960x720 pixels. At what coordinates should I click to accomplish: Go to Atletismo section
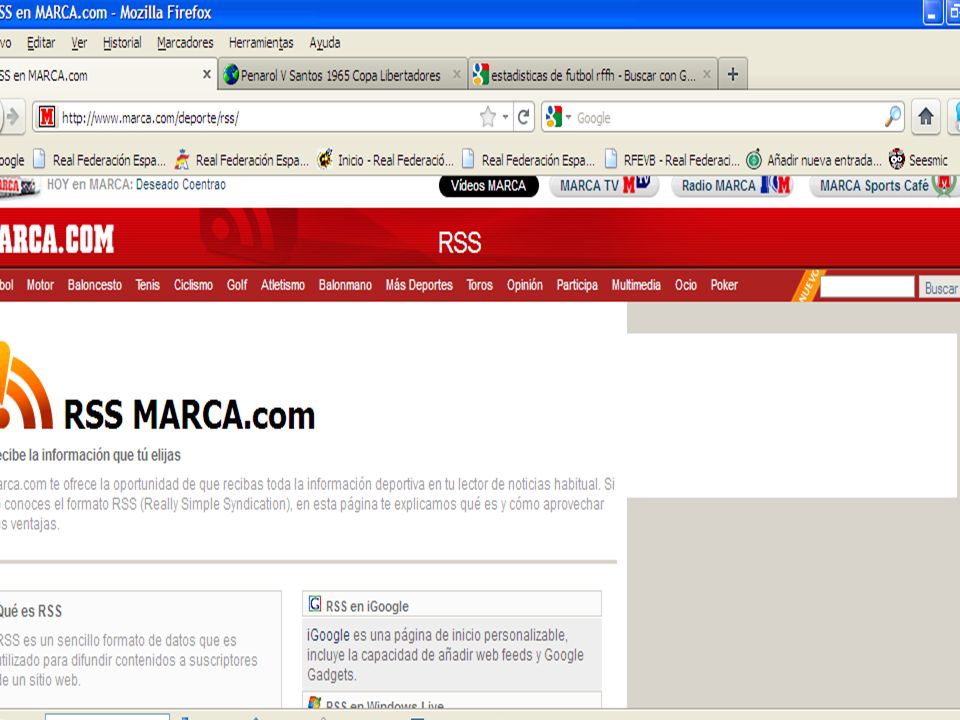click(283, 285)
